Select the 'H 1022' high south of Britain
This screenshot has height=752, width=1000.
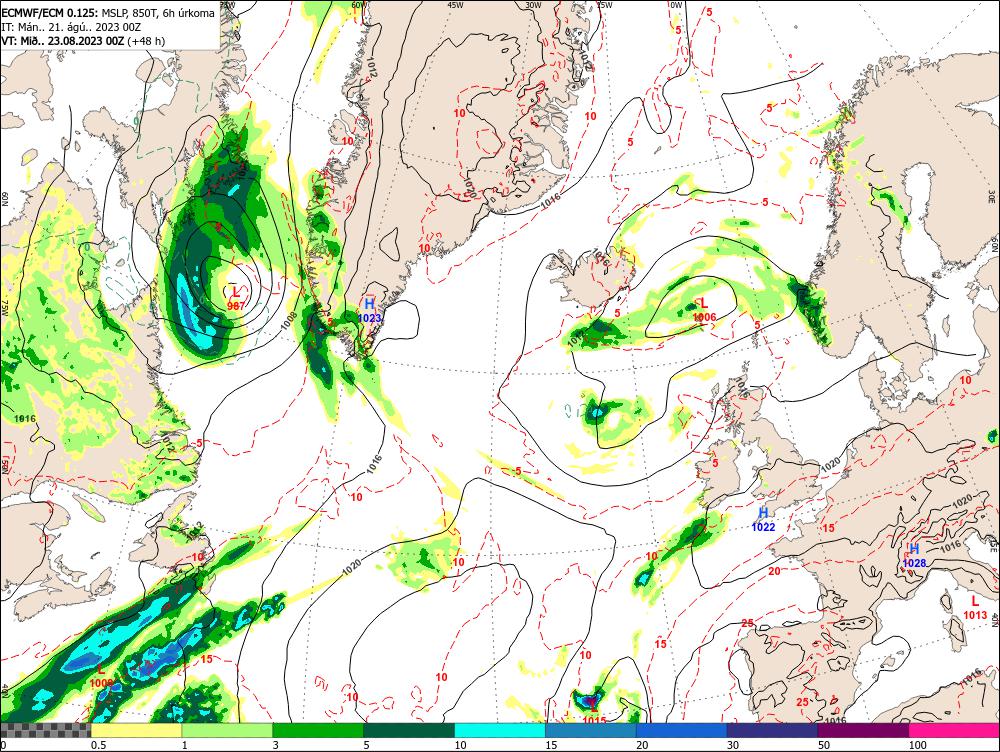pos(763,519)
